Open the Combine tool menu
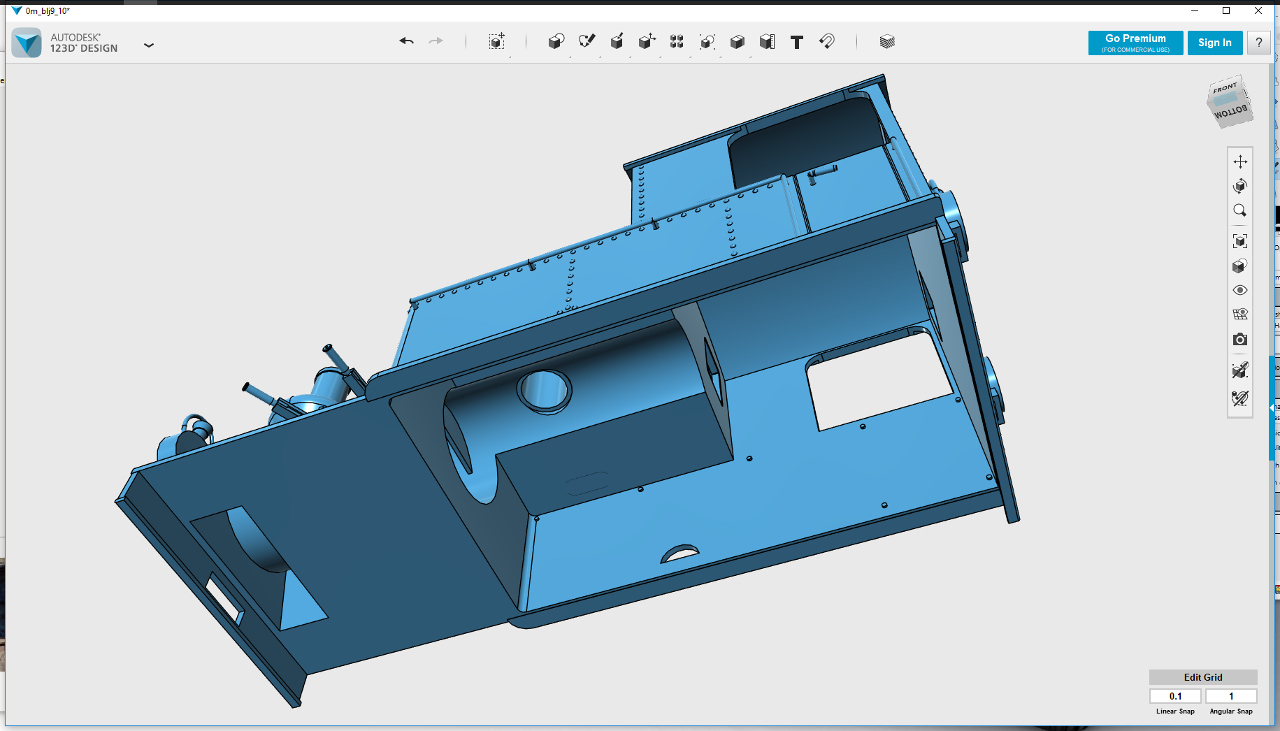The width and height of the screenshot is (1280, 731). tap(737, 41)
